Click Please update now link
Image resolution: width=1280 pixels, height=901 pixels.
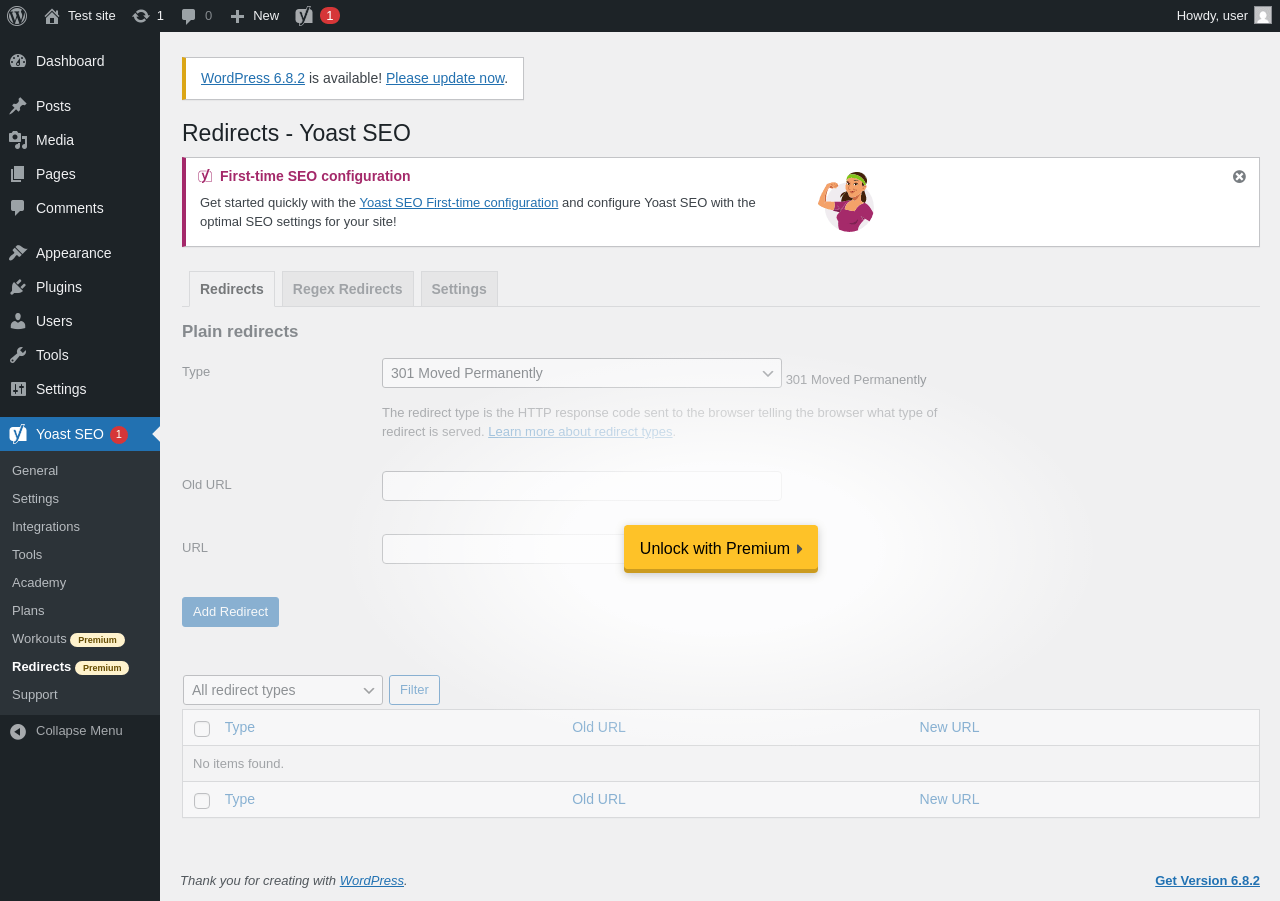(x=445, y=78)
